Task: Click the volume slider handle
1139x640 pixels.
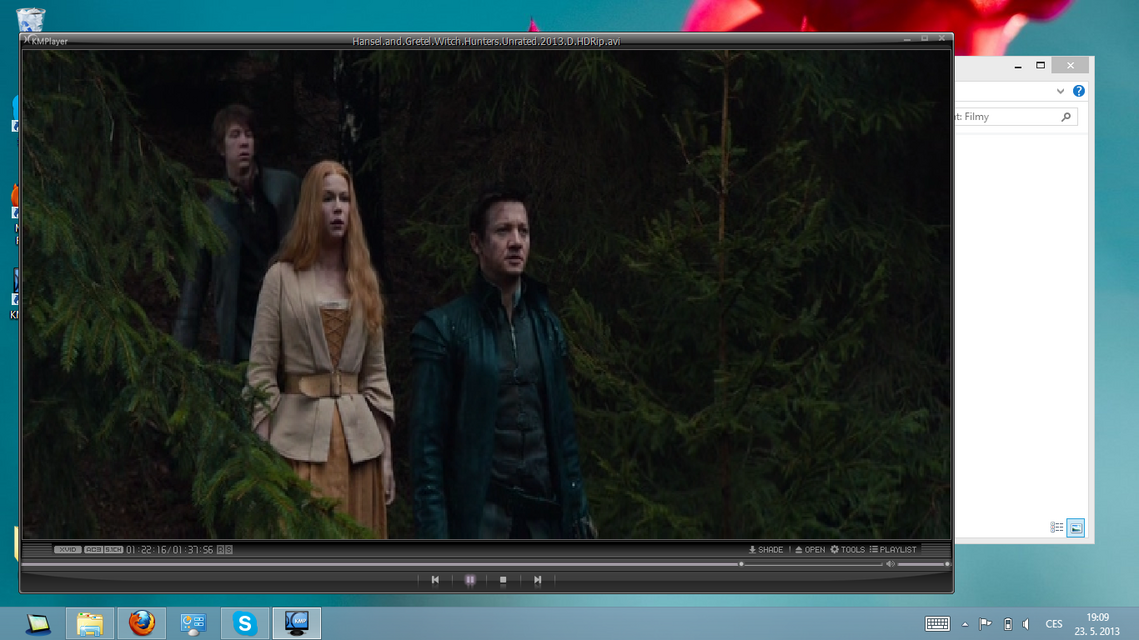Action: (x=946, y=564)
